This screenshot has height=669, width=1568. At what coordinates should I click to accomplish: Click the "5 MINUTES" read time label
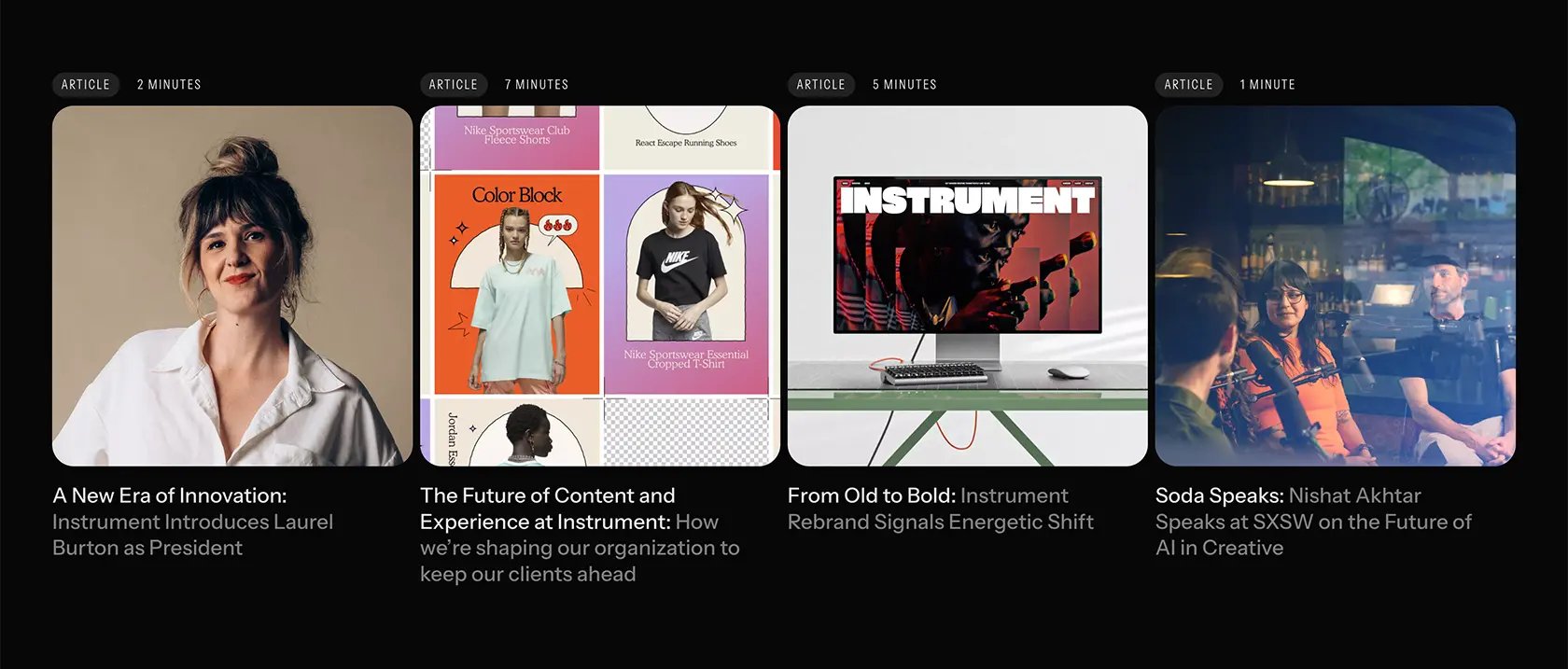904,85
